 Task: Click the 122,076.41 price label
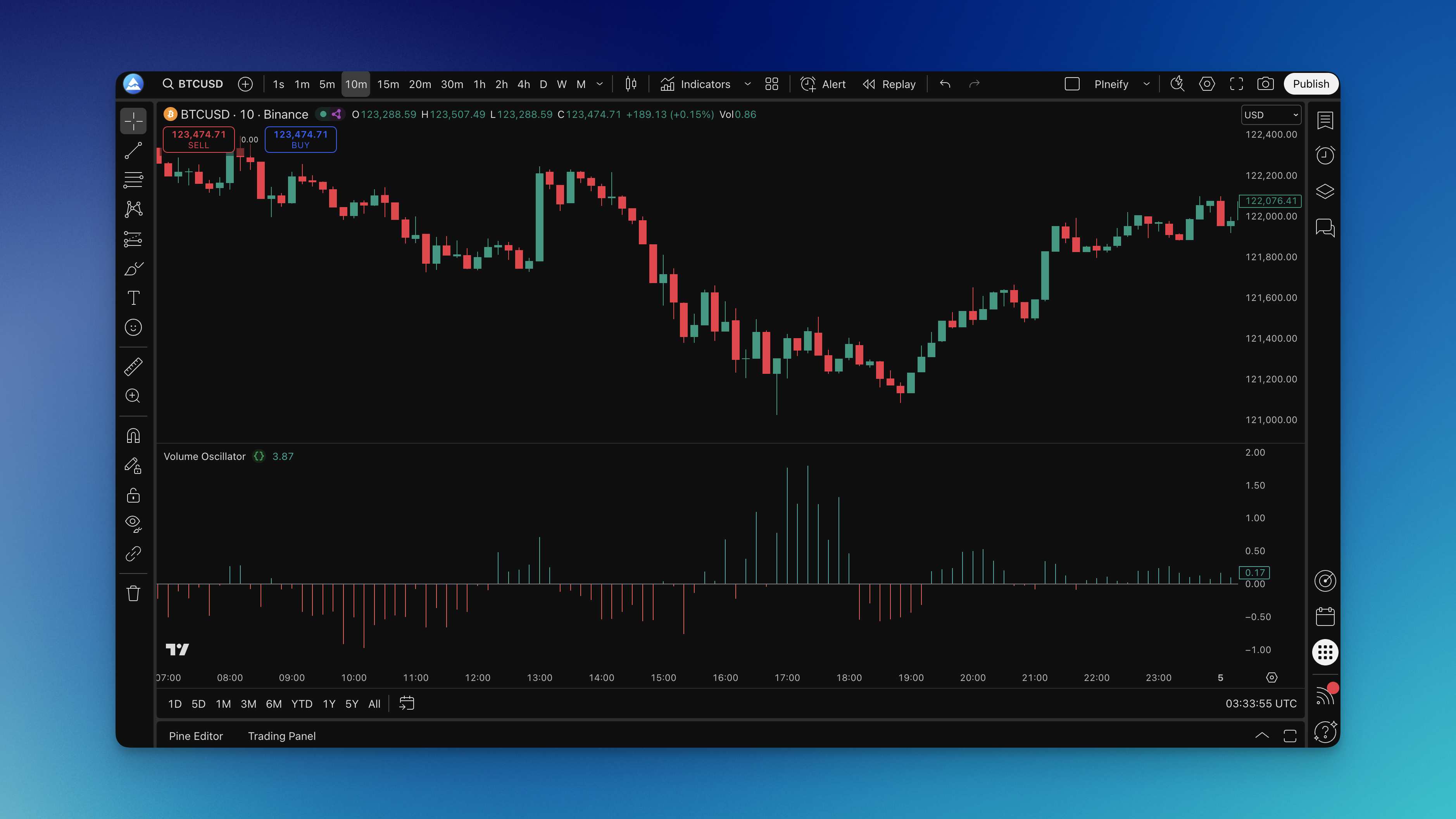click(1271, 201)
